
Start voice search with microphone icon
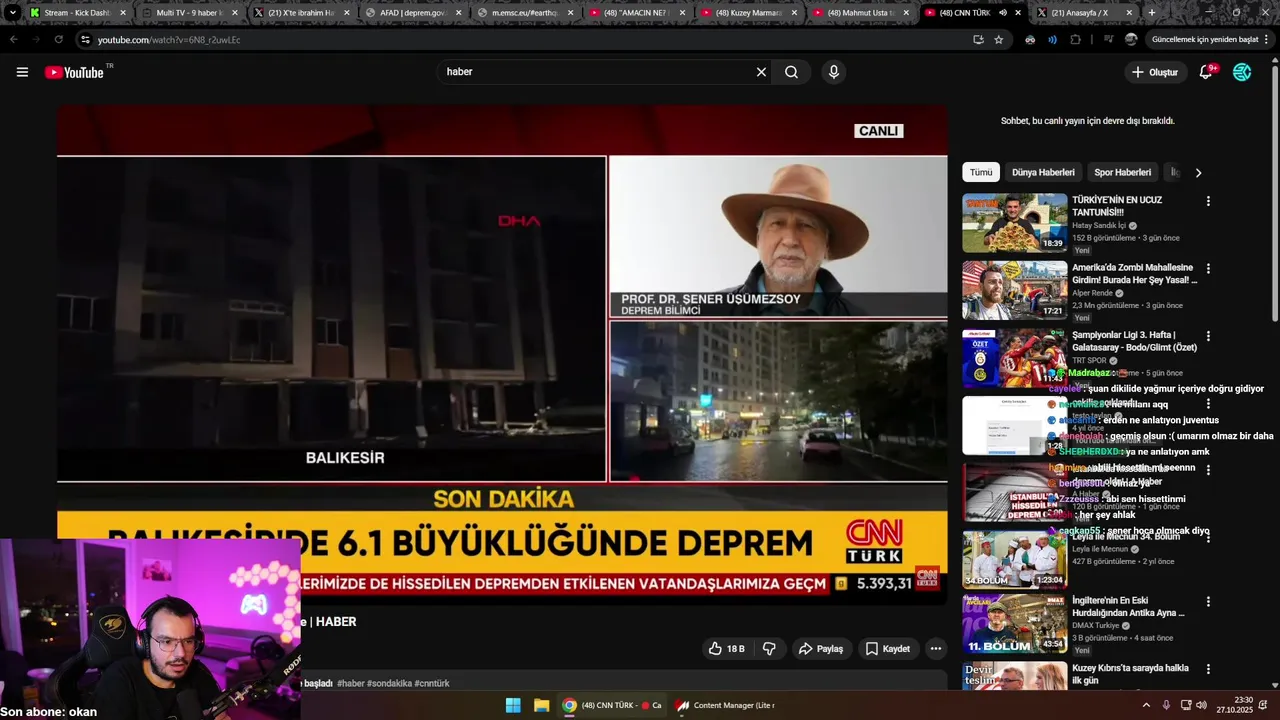(x=833, y=72)
